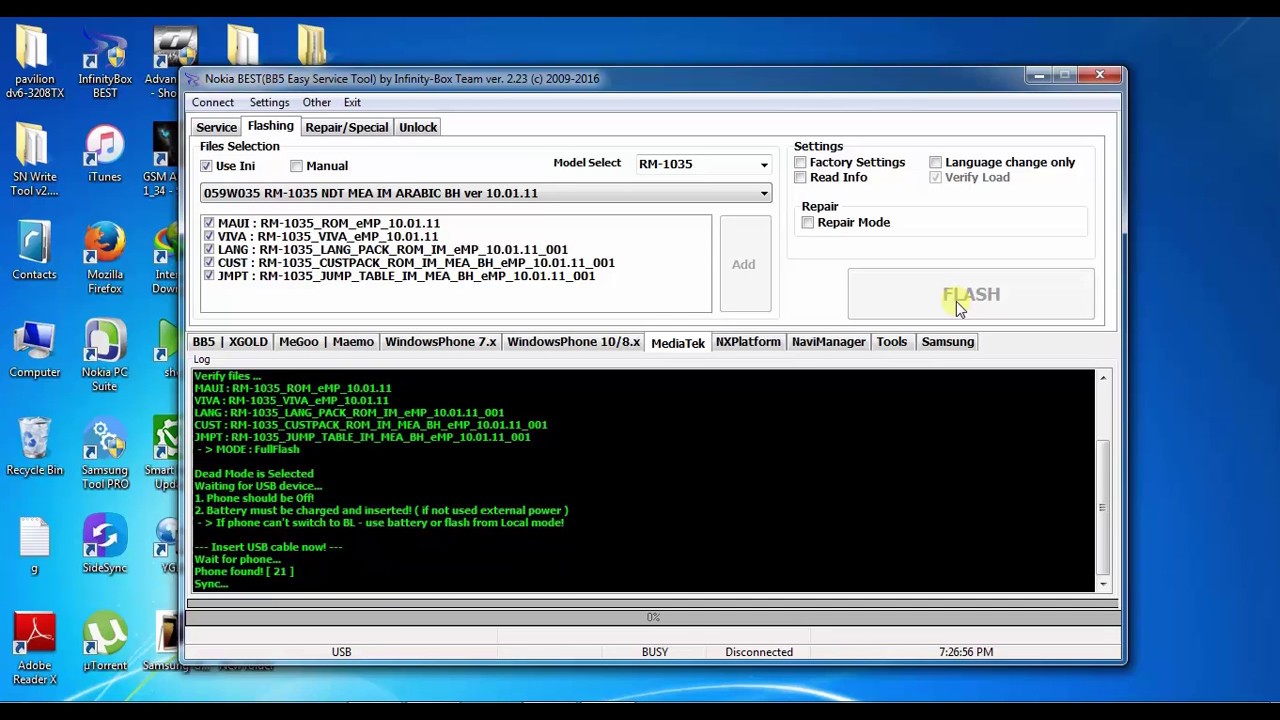Enable Repair Mode checkbox
The width and height of the screenshot is (1280, 720).
[807, 222]
